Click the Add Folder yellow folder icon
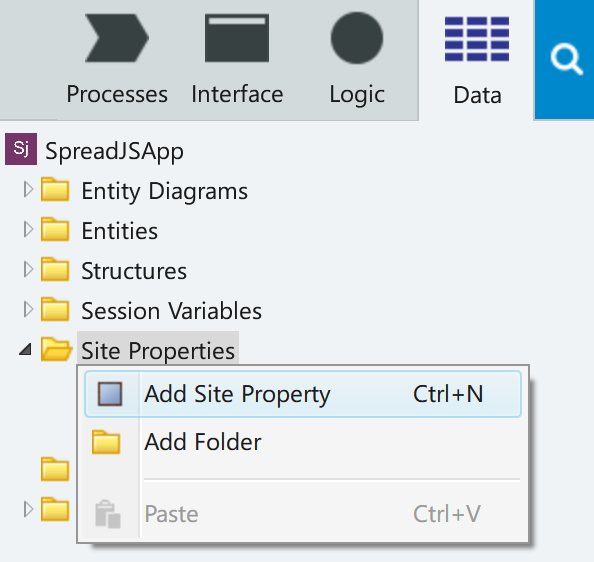This screenshot has width=594, height=562. coord(106,442)
